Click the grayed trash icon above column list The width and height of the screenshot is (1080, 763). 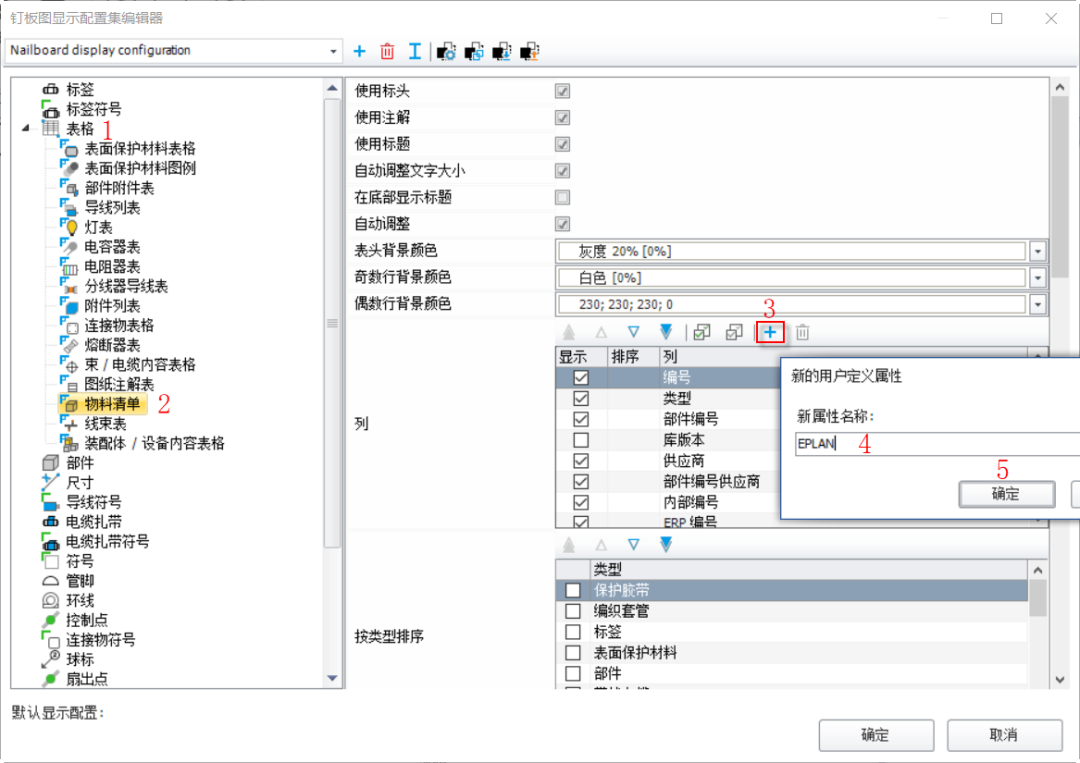(802, 332)
